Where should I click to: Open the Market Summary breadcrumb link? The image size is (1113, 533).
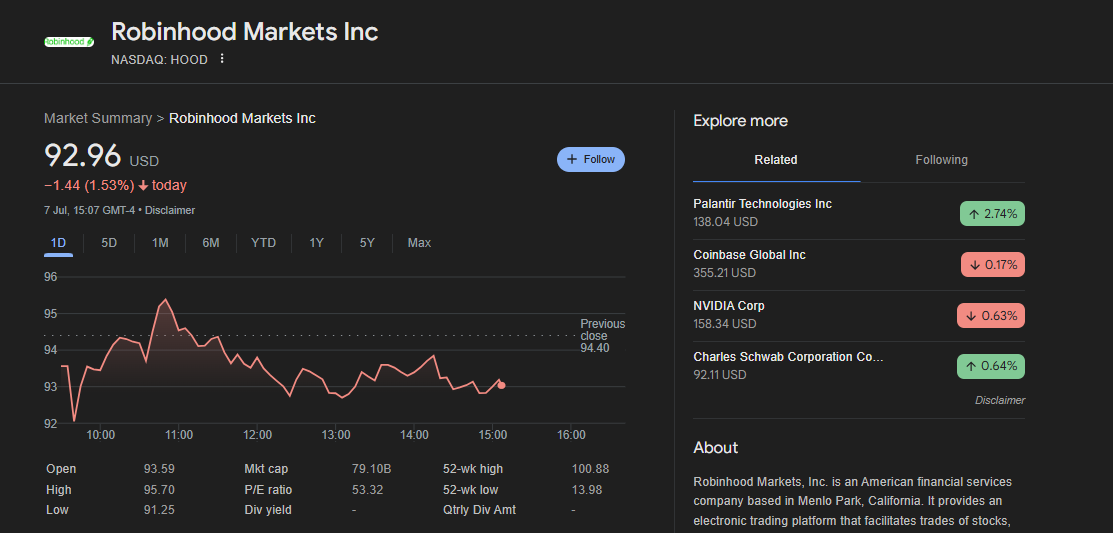(98, 118)
